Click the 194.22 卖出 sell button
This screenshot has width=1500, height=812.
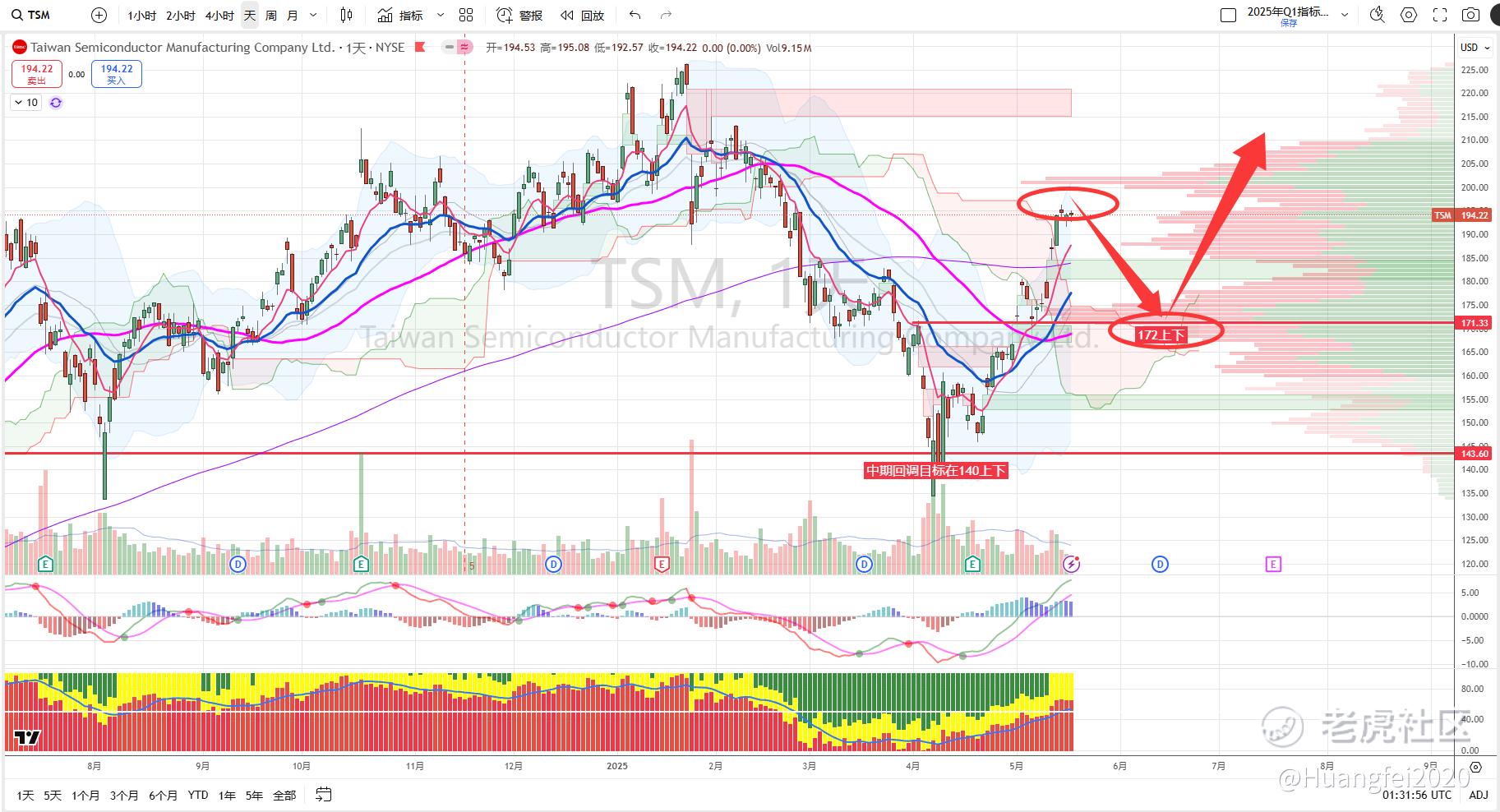coord(36,74)
